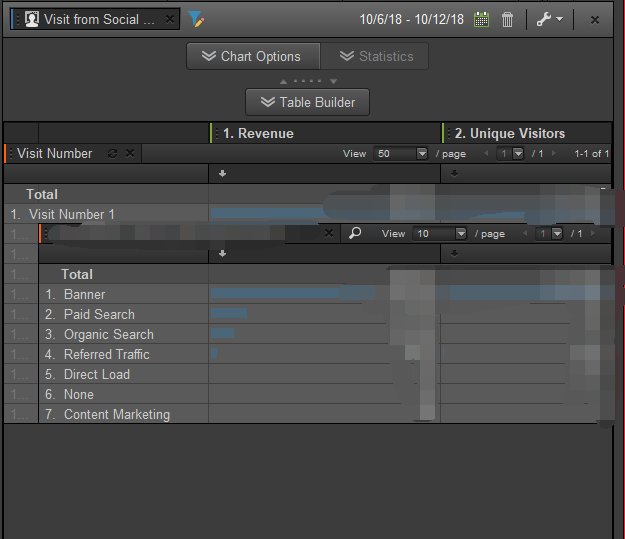The width and height of the screenshot is (625, 539).
Task: Open the Table Builder panel
Action: (307, 102)
